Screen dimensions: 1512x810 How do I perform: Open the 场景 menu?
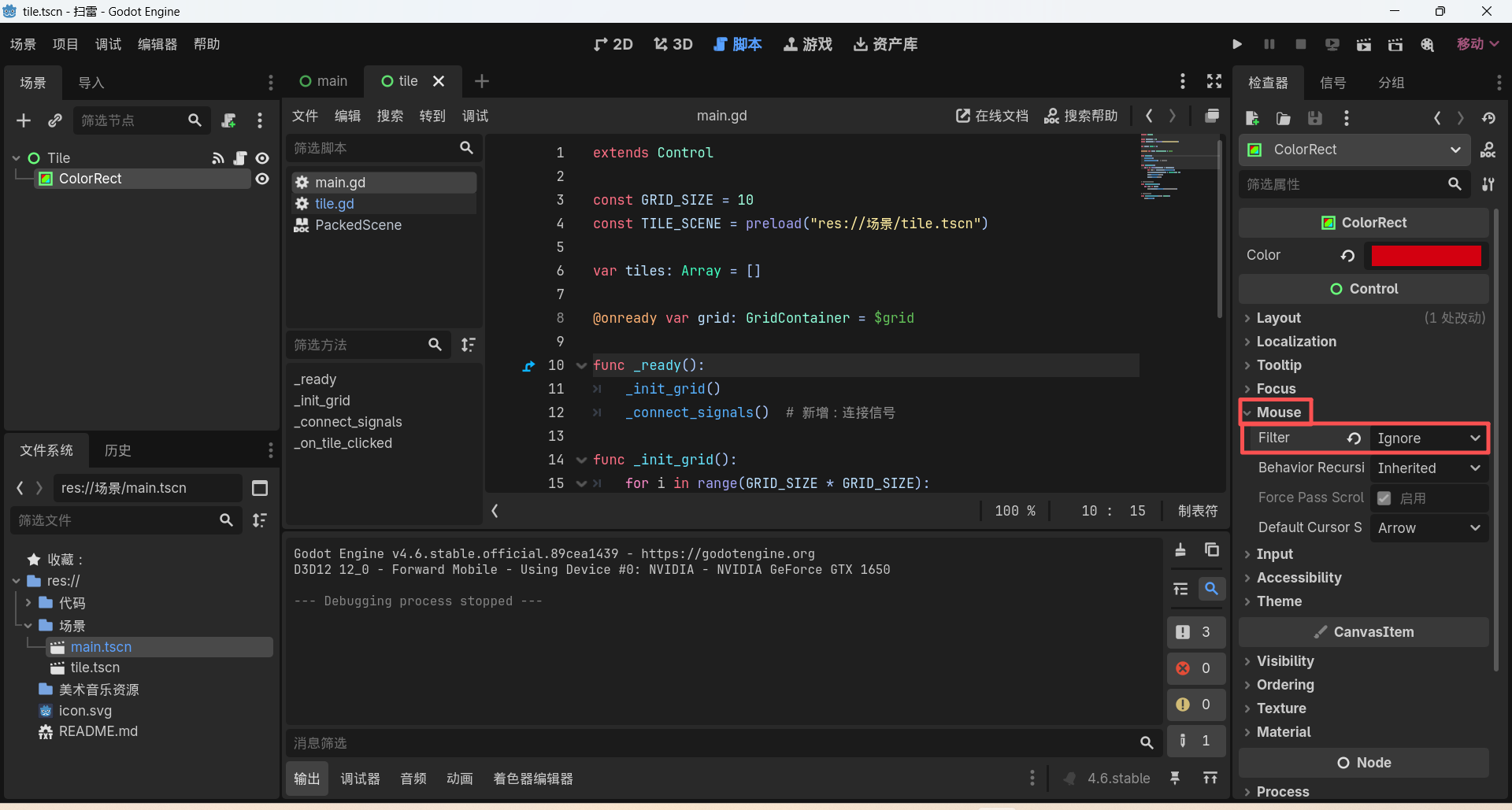pos(23,44)
